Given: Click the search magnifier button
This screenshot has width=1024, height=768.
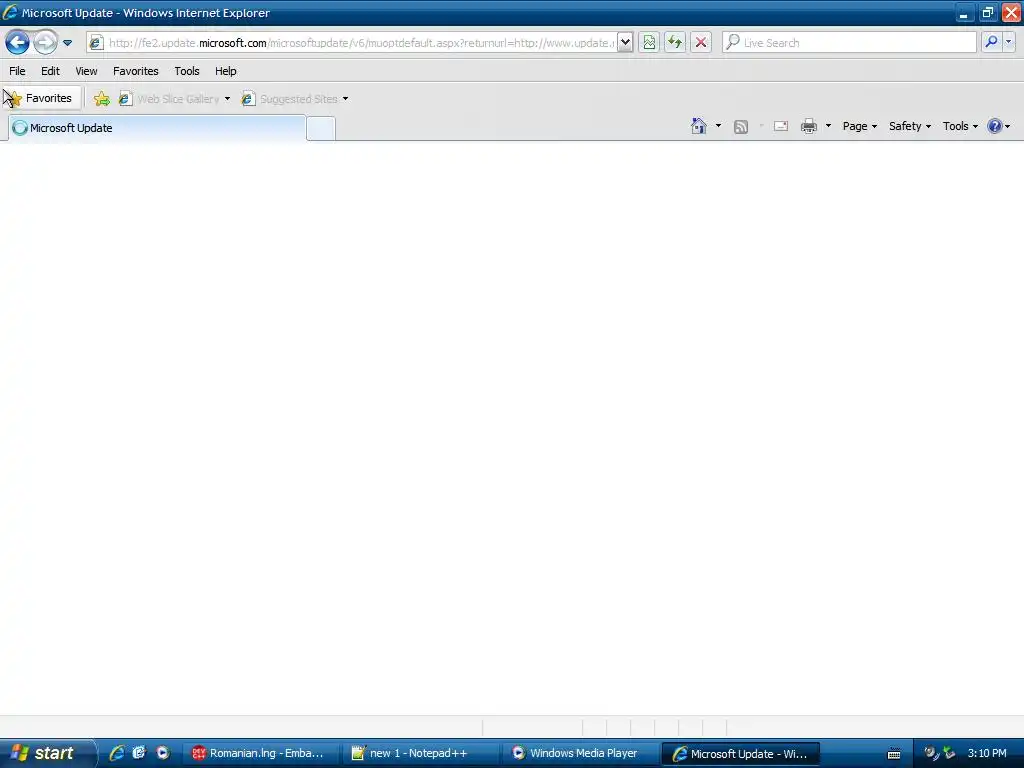Looking at the screenshot, I should pyautogui.click(x=991, y=43).
